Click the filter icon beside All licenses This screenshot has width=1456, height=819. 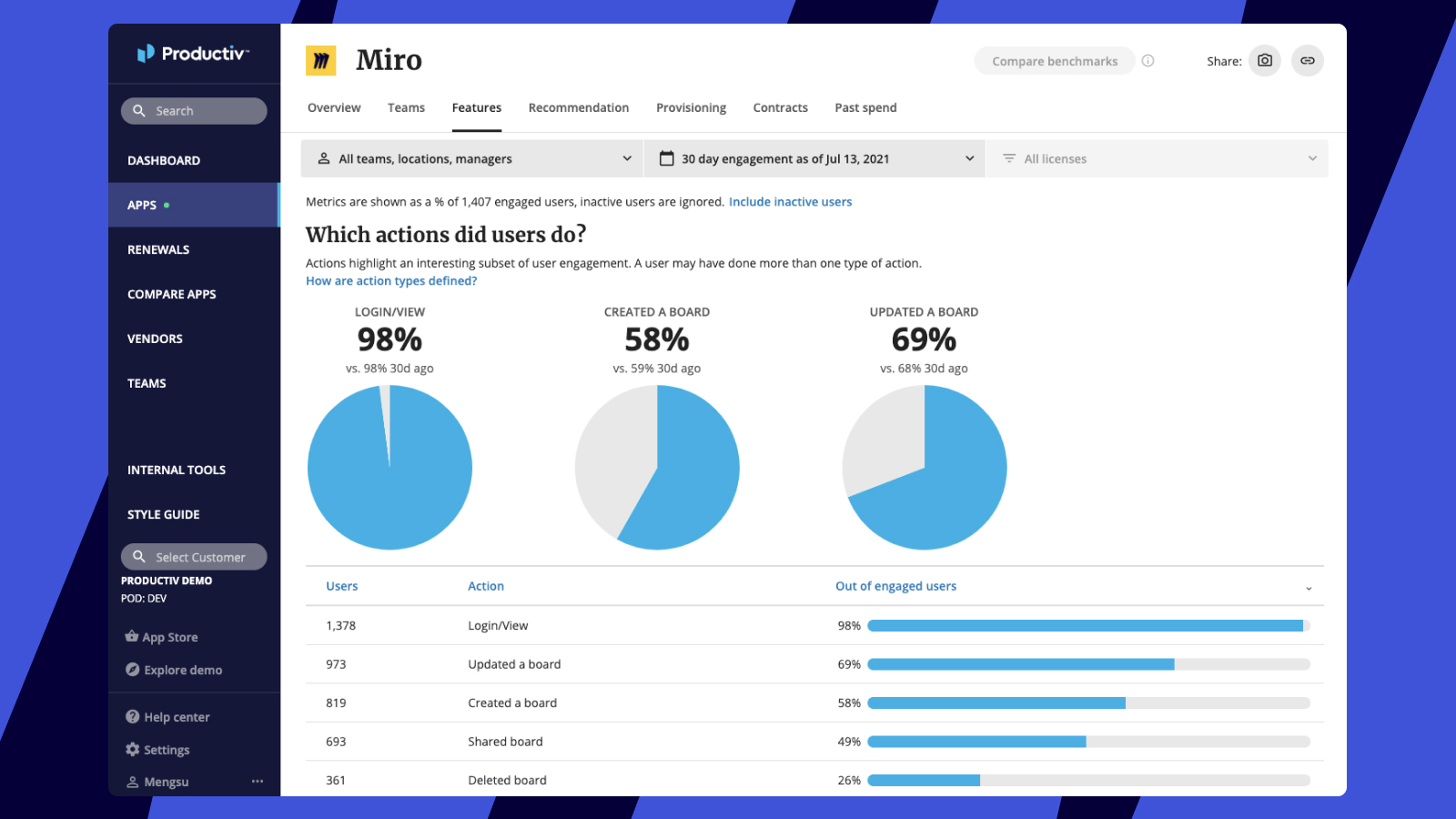coord(1009,158)
